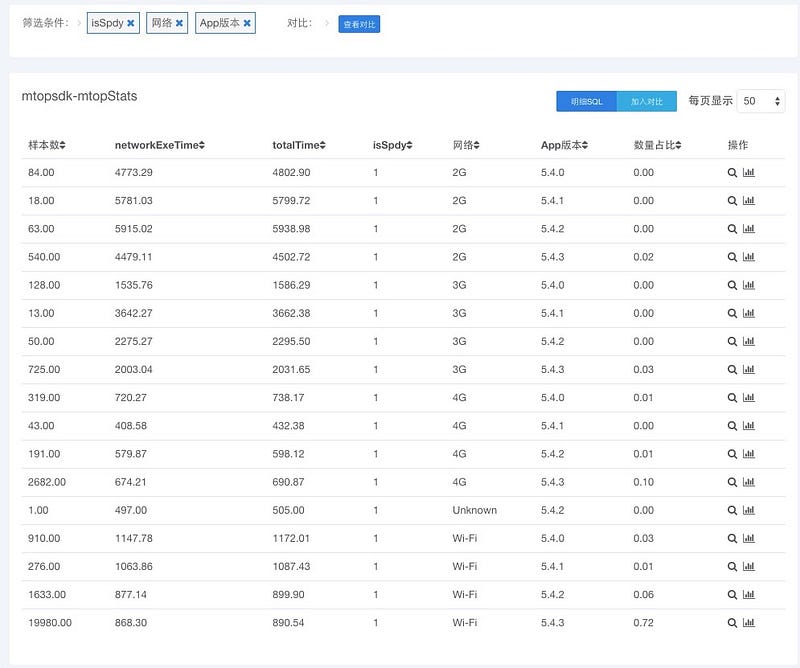Remove the App版本 filter tag
The height and width of the screenshot is (668, 800).
(247, 23)
